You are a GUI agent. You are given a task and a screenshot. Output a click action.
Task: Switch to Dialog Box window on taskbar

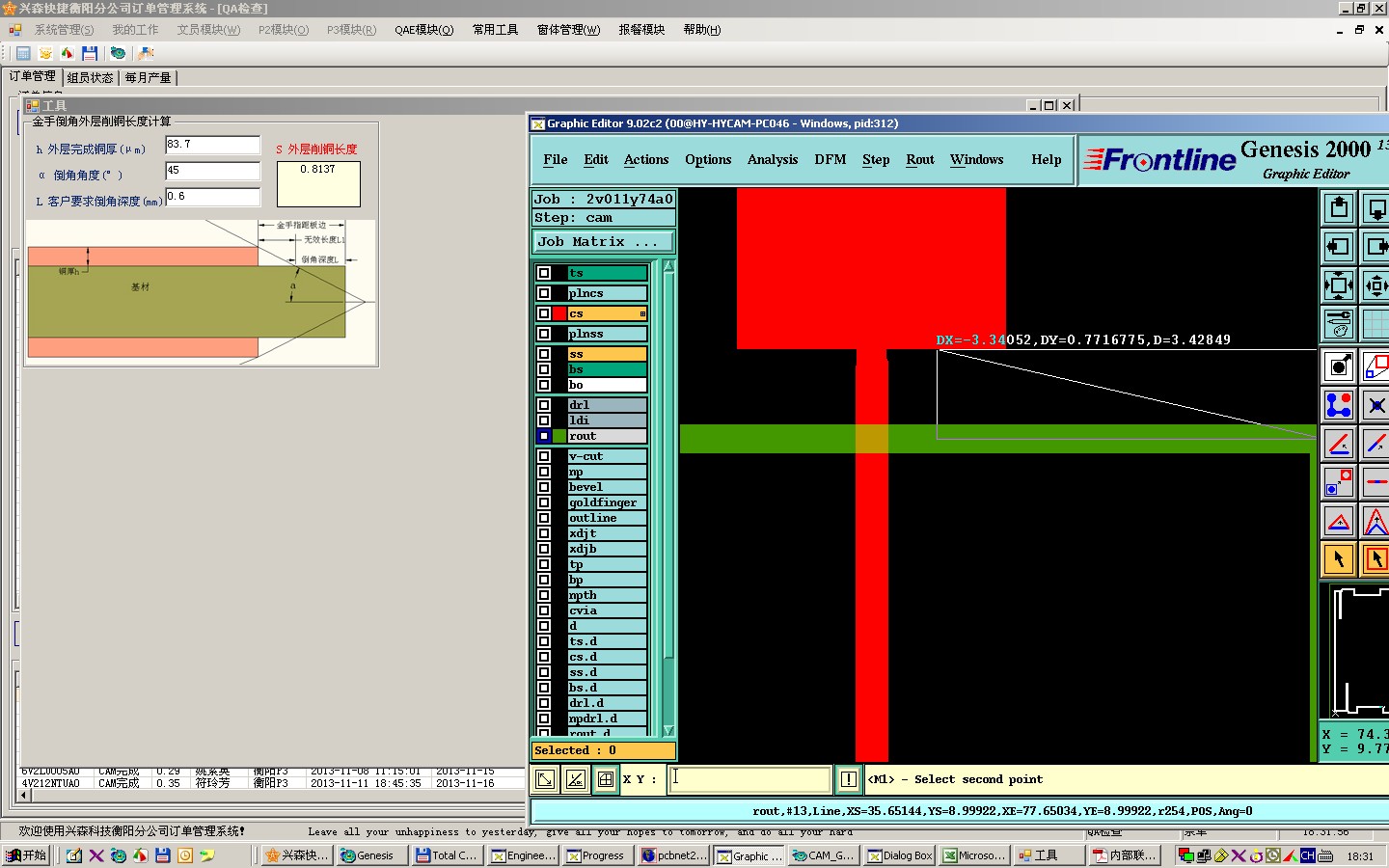coord(899,855)
